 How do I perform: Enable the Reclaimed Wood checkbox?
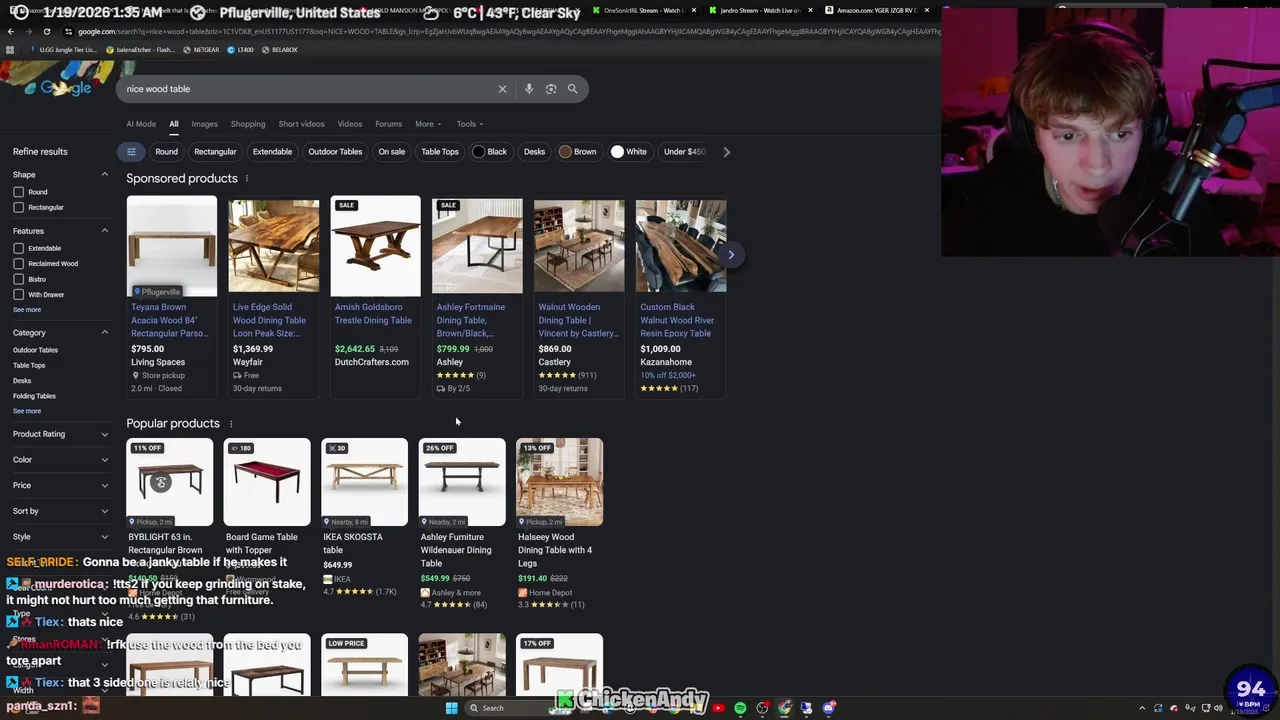[18, 264]
